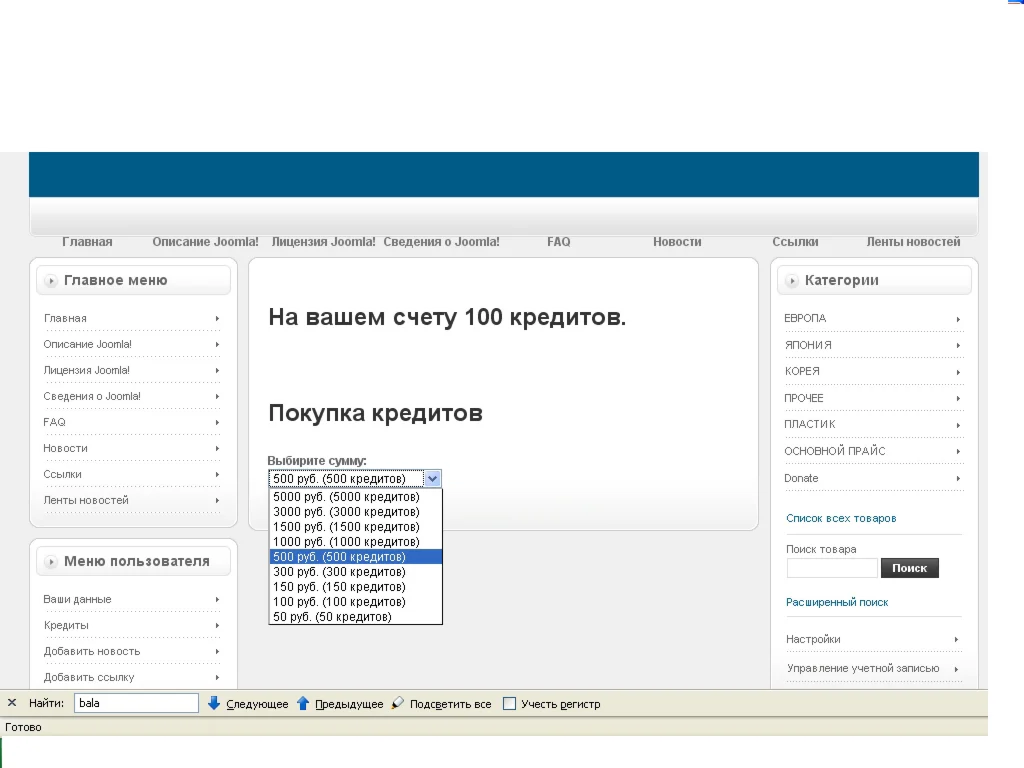Open the Выбирите сумму dropdown arrow

[432, 478]
